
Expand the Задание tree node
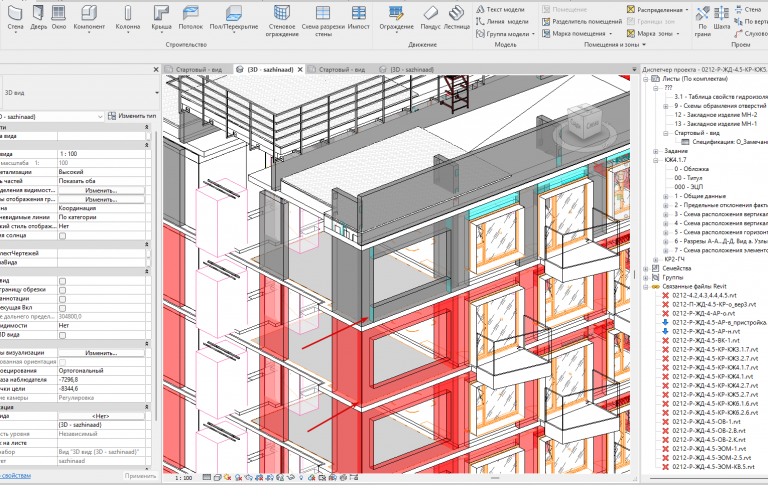pyautogui.click(x=656, y=151)
